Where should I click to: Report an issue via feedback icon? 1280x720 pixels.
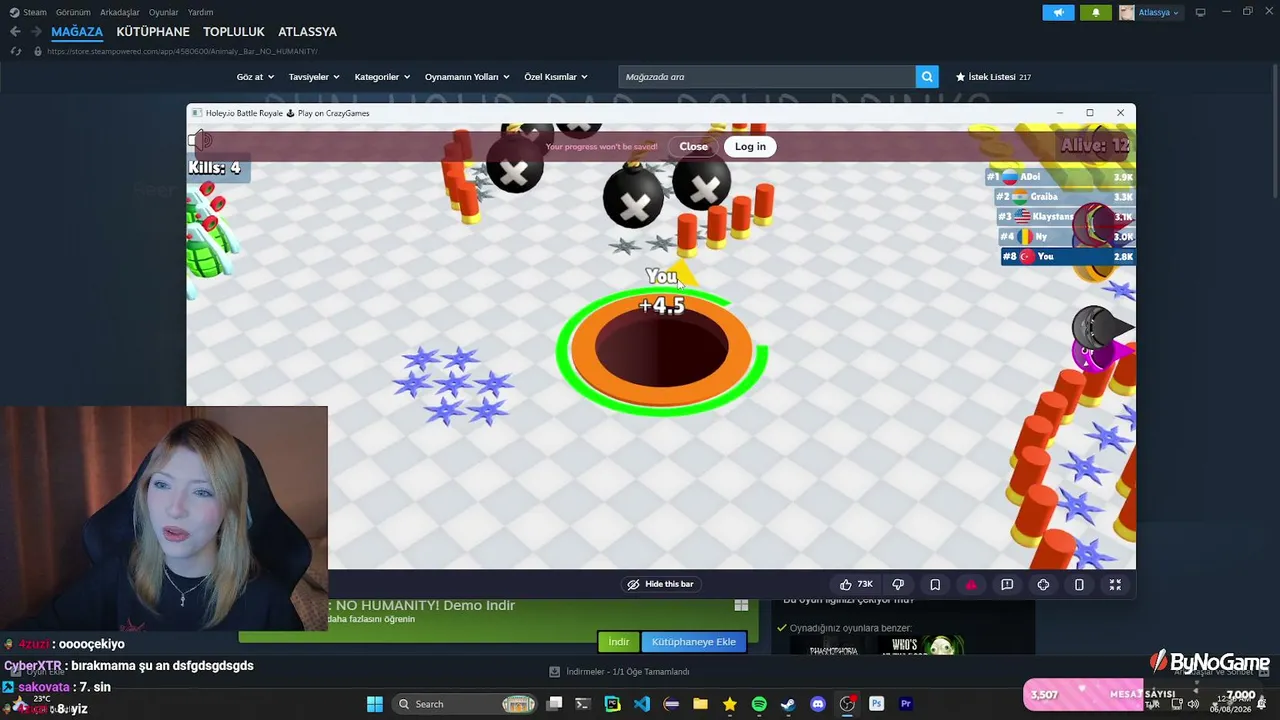click(1007, 584)
